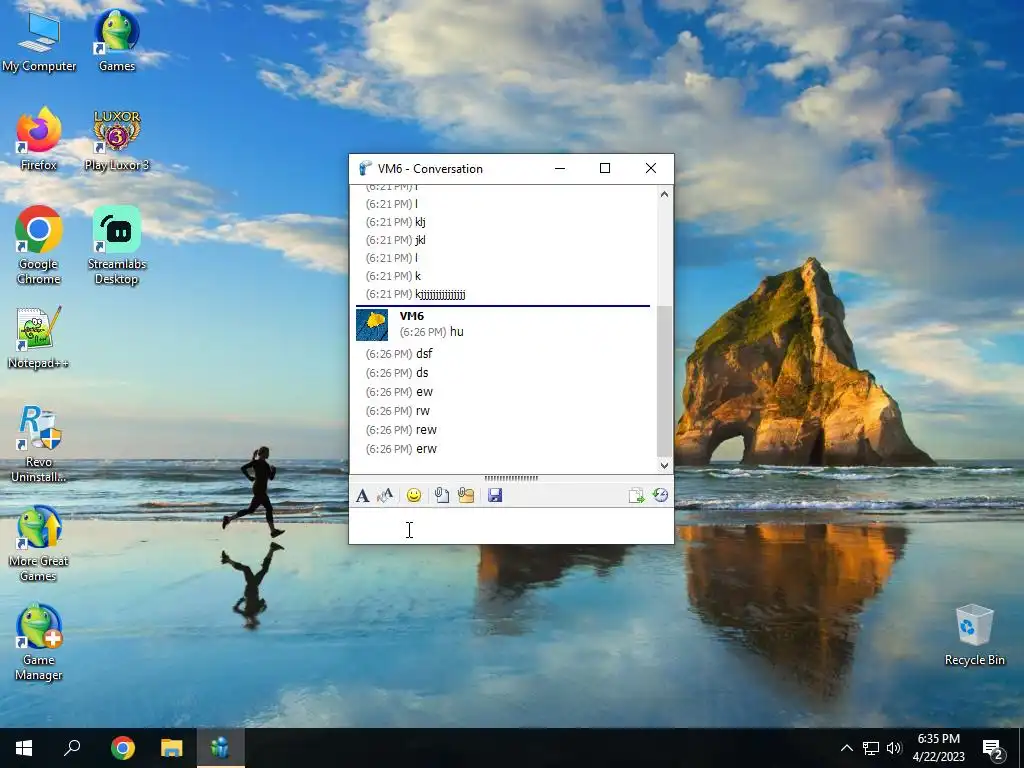Click the splitter grip above the toolbar
Screen dimensions: 1024x768
pyautogui.click(x=511, y=479)
